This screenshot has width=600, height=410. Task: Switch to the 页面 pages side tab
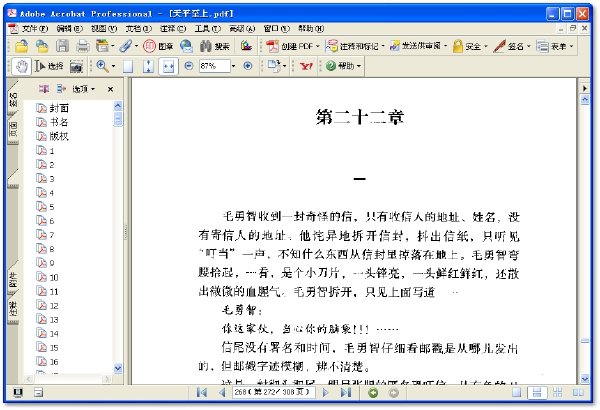[x=13, y=129]
